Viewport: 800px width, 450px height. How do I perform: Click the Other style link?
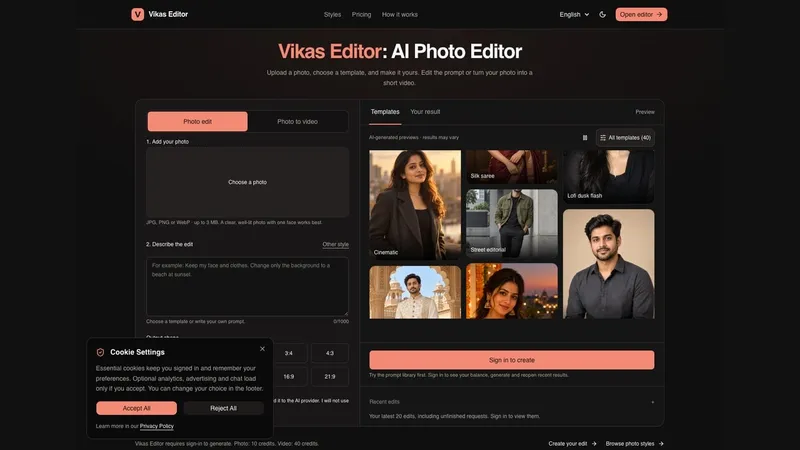335,244
